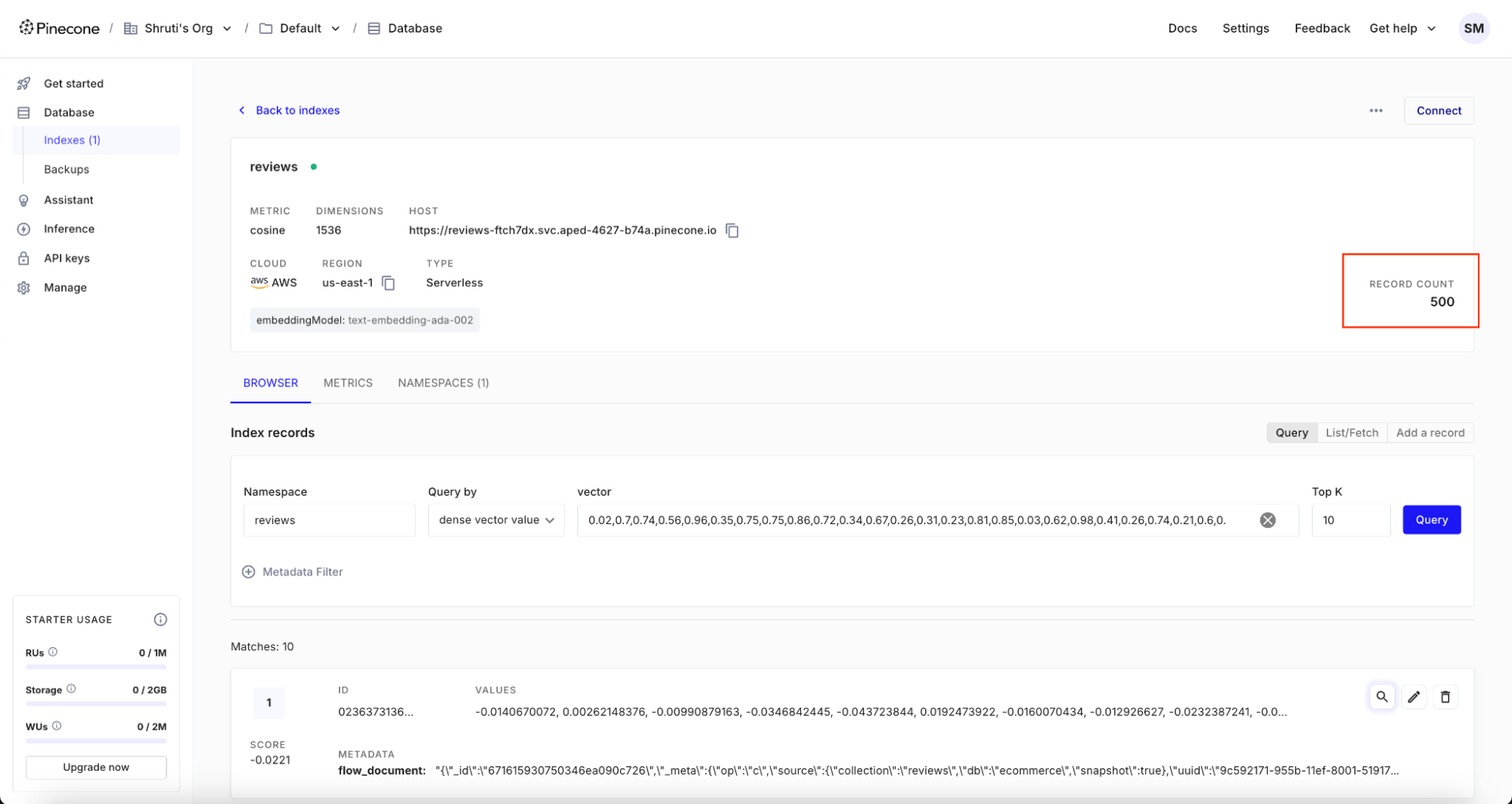Open the SM user avatar menu
Viewport: 1512px width, 804px height.
[1473, 28]
